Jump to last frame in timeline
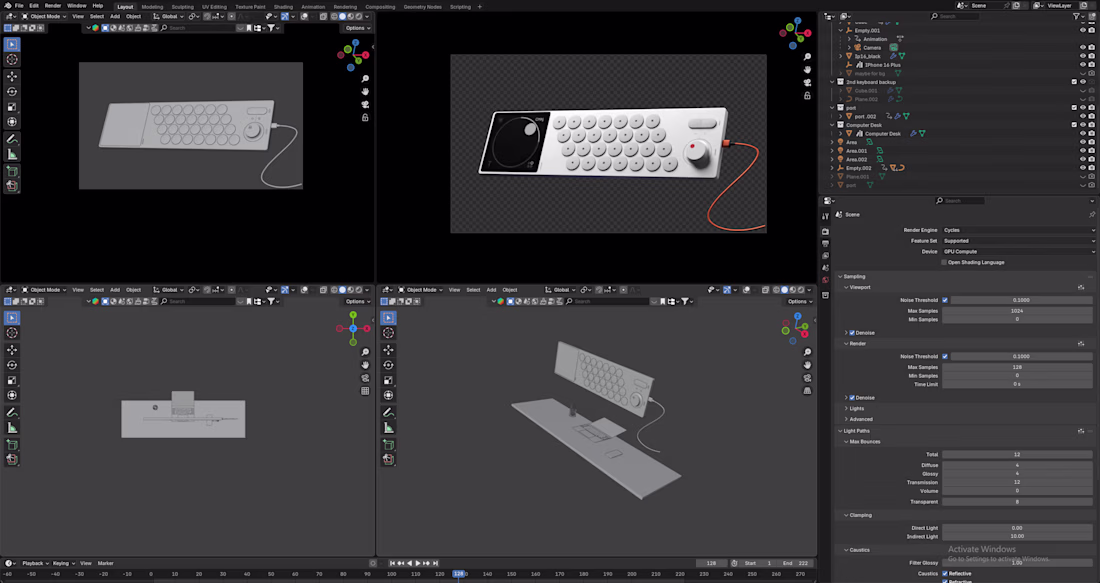Image resolution: width=1100 pixels, height=583 pixels. tap(436, 563)
